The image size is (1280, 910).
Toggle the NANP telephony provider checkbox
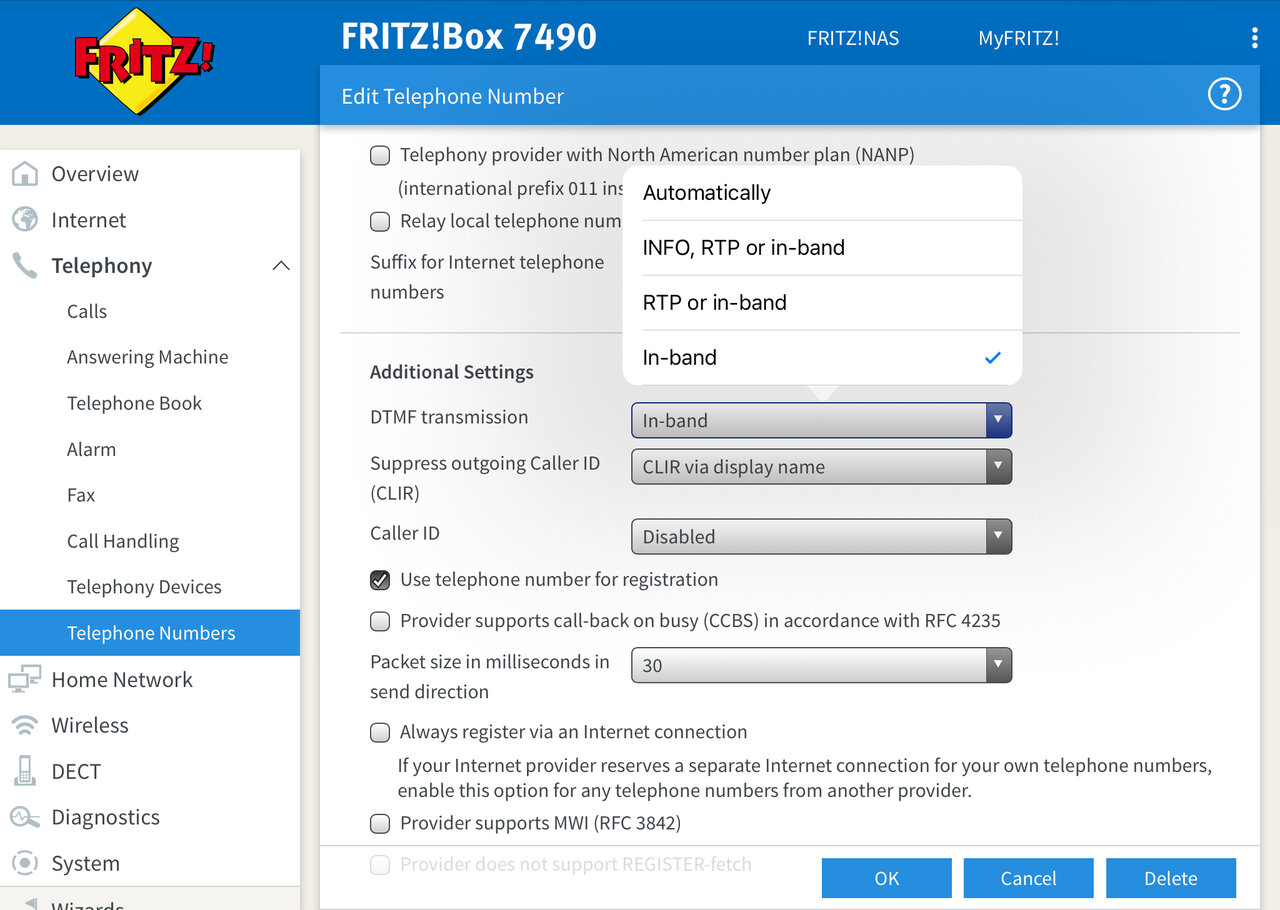point(380,155)
